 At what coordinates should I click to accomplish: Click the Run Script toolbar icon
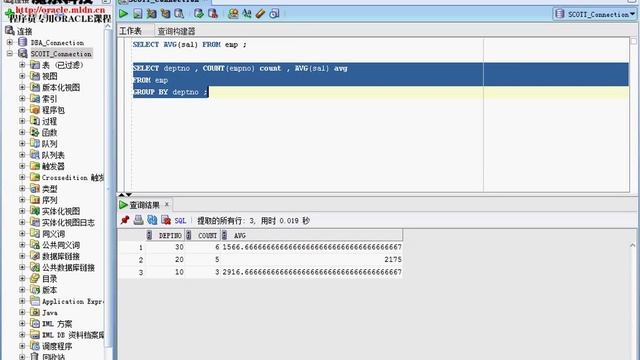tap(138, 14)
